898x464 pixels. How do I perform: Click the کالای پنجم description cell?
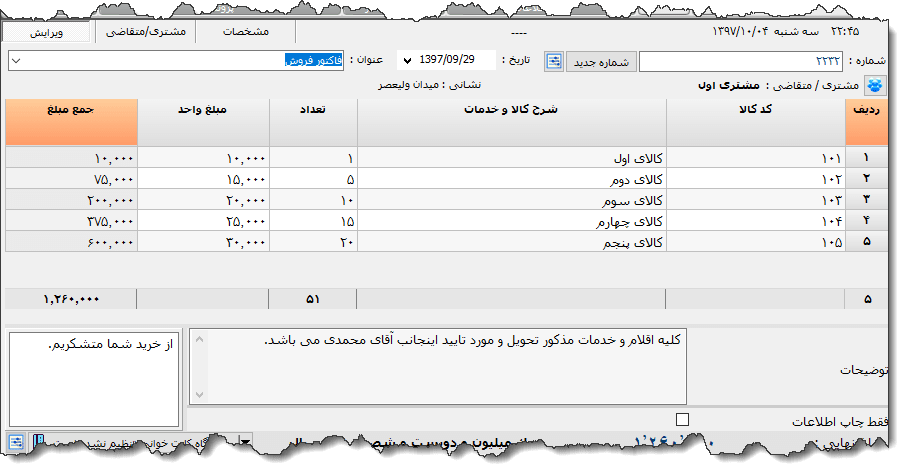(512, 242)
